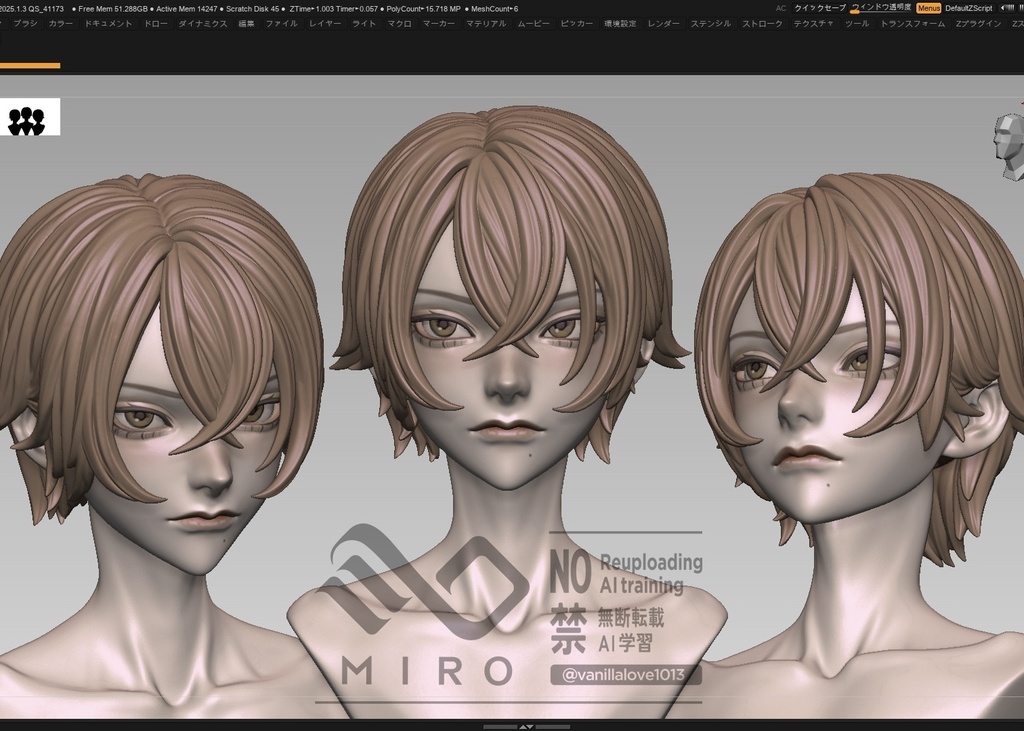Click the bottom tray divider arrows
The width and height of the screenshot is (1024, 731).
tap(526, 726)
